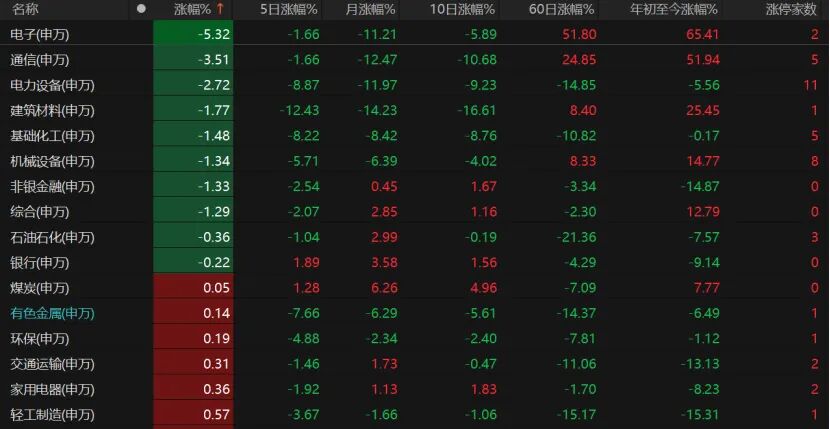Sort by the 5日涨幅% column header
Viewport: 830px width, 429px height.
coord(289,9)
